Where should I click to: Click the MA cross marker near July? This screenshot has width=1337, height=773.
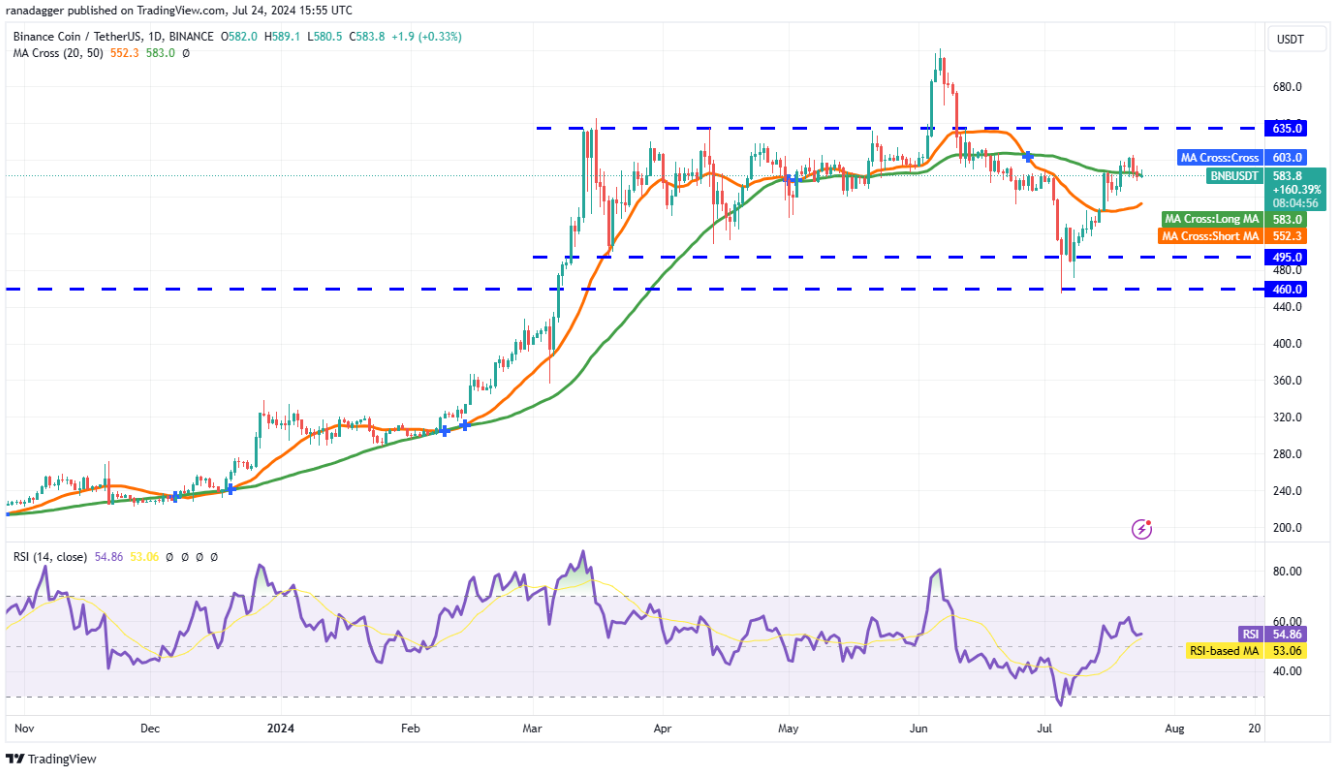click(x=1027, y=157)
